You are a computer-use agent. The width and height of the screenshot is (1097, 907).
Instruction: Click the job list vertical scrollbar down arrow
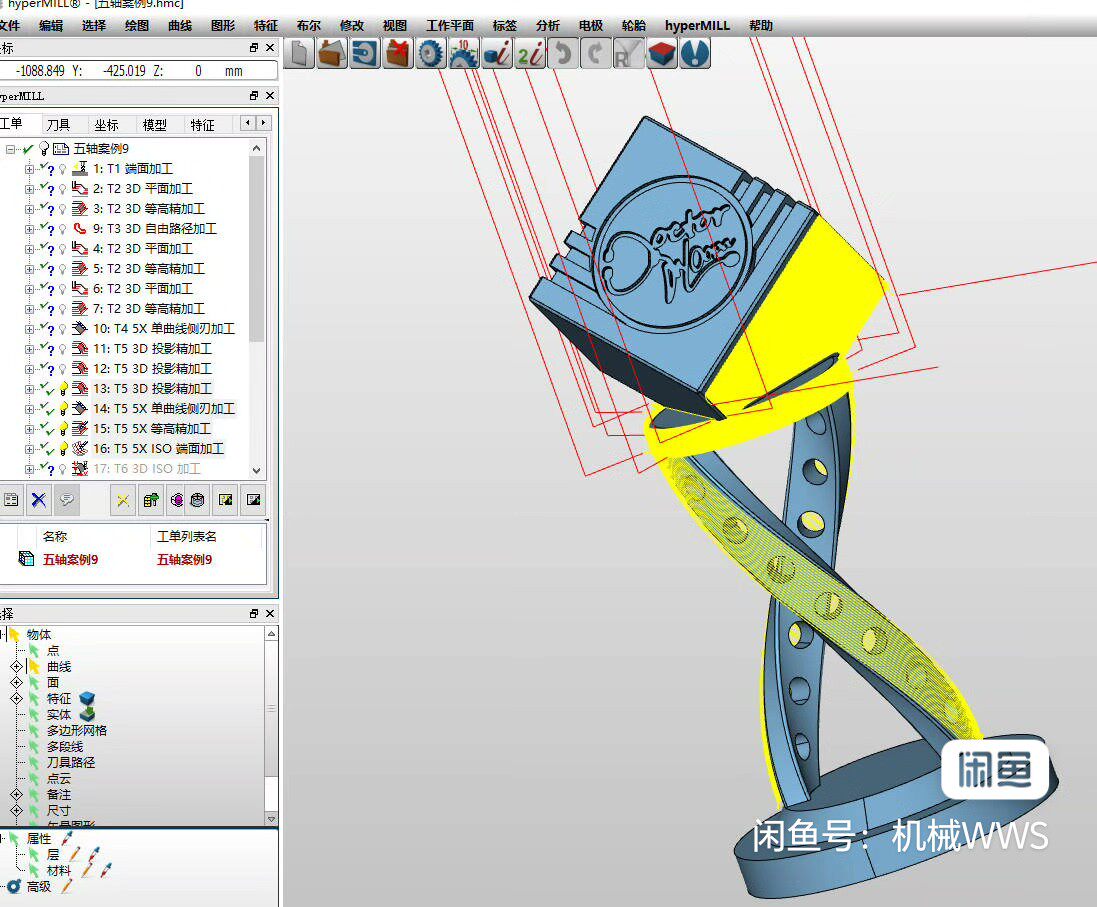pos(257,471)
